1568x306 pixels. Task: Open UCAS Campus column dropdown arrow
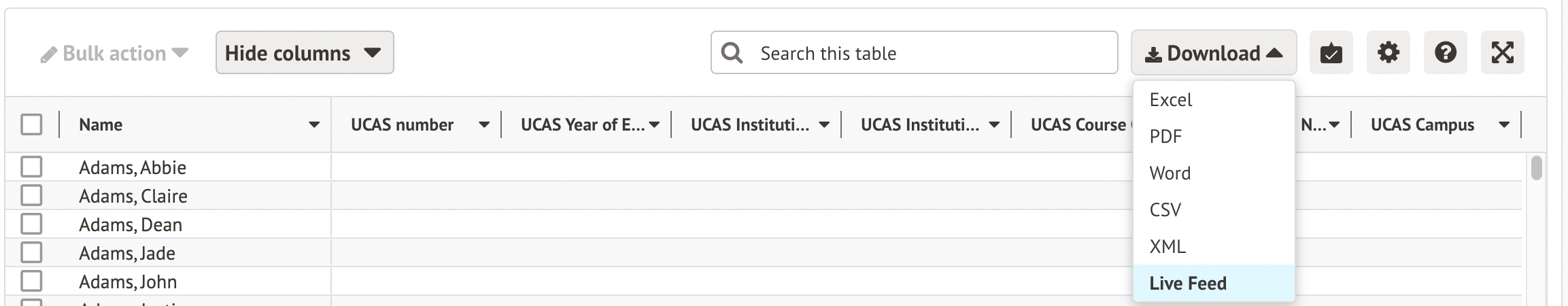pos(1504,124)
